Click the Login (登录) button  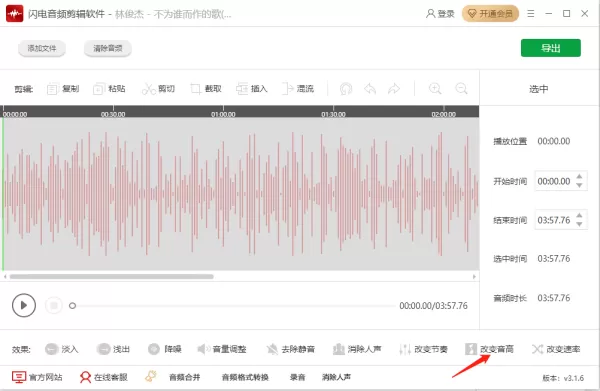[440, 14]
